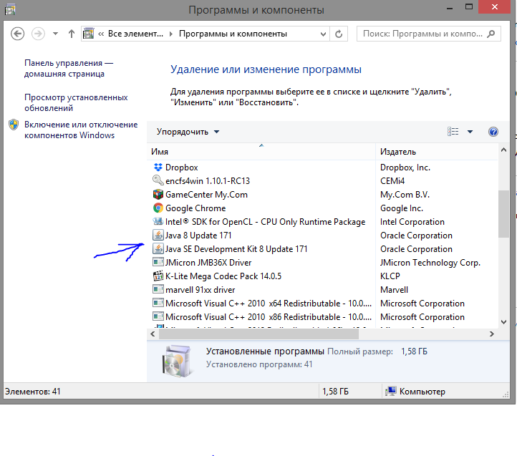The height and width of the screenshot is (456, 517).
Task: Click the horizontal scrollbar thumb
Action: pos(259,334)
